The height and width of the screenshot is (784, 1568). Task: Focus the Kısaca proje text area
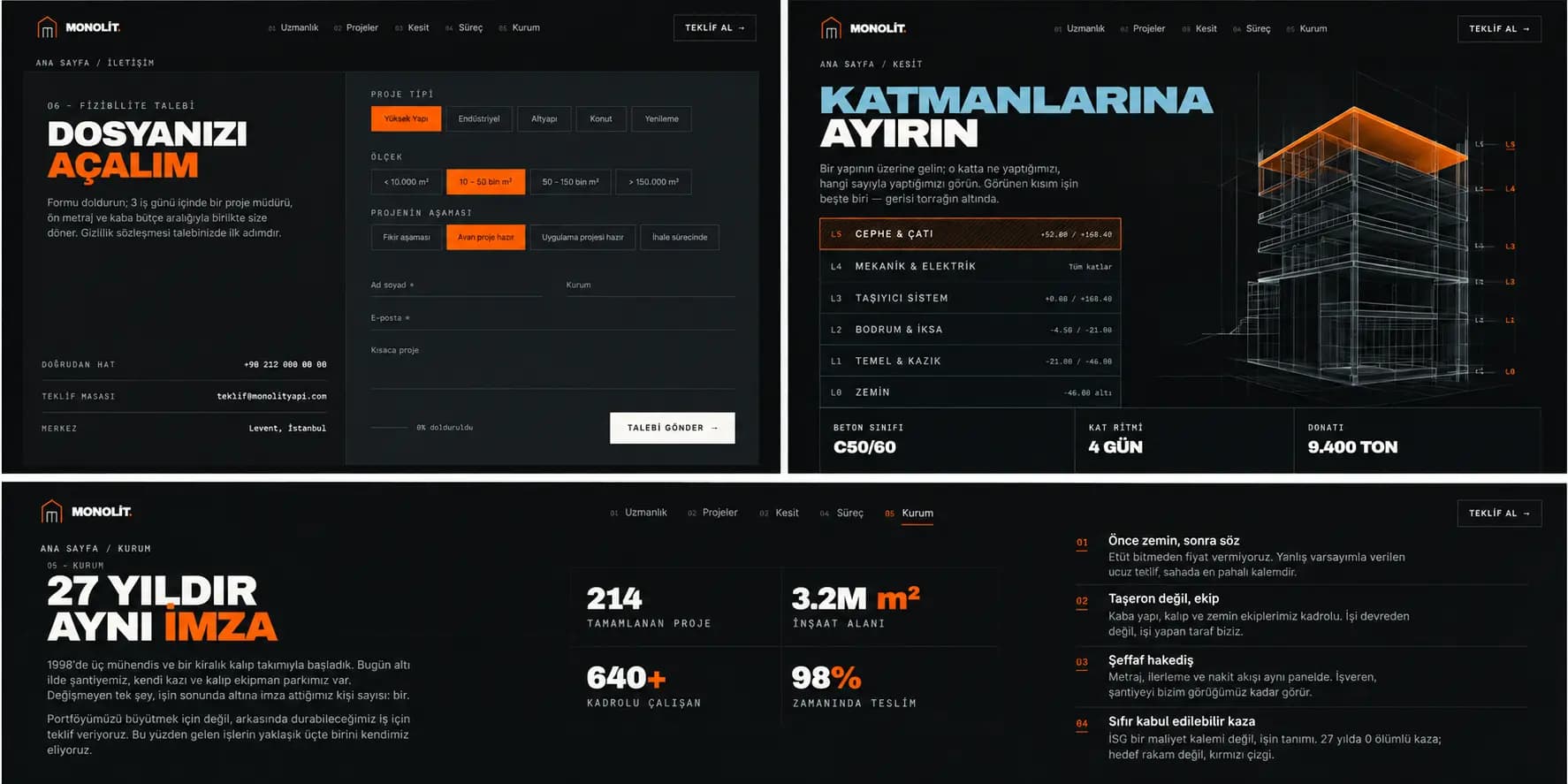552,365
